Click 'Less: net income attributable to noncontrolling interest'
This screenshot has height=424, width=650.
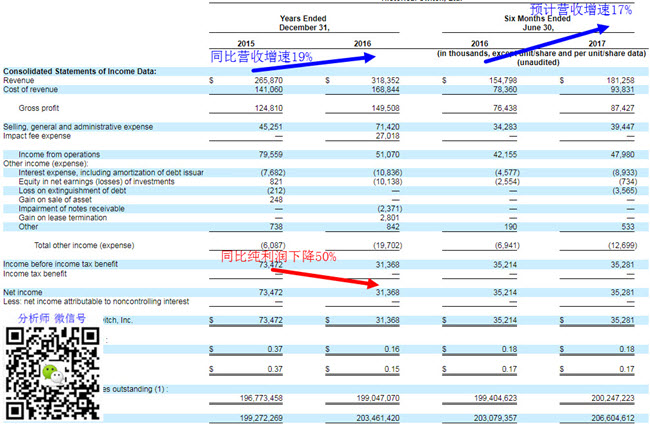click(x=96, y=302)
